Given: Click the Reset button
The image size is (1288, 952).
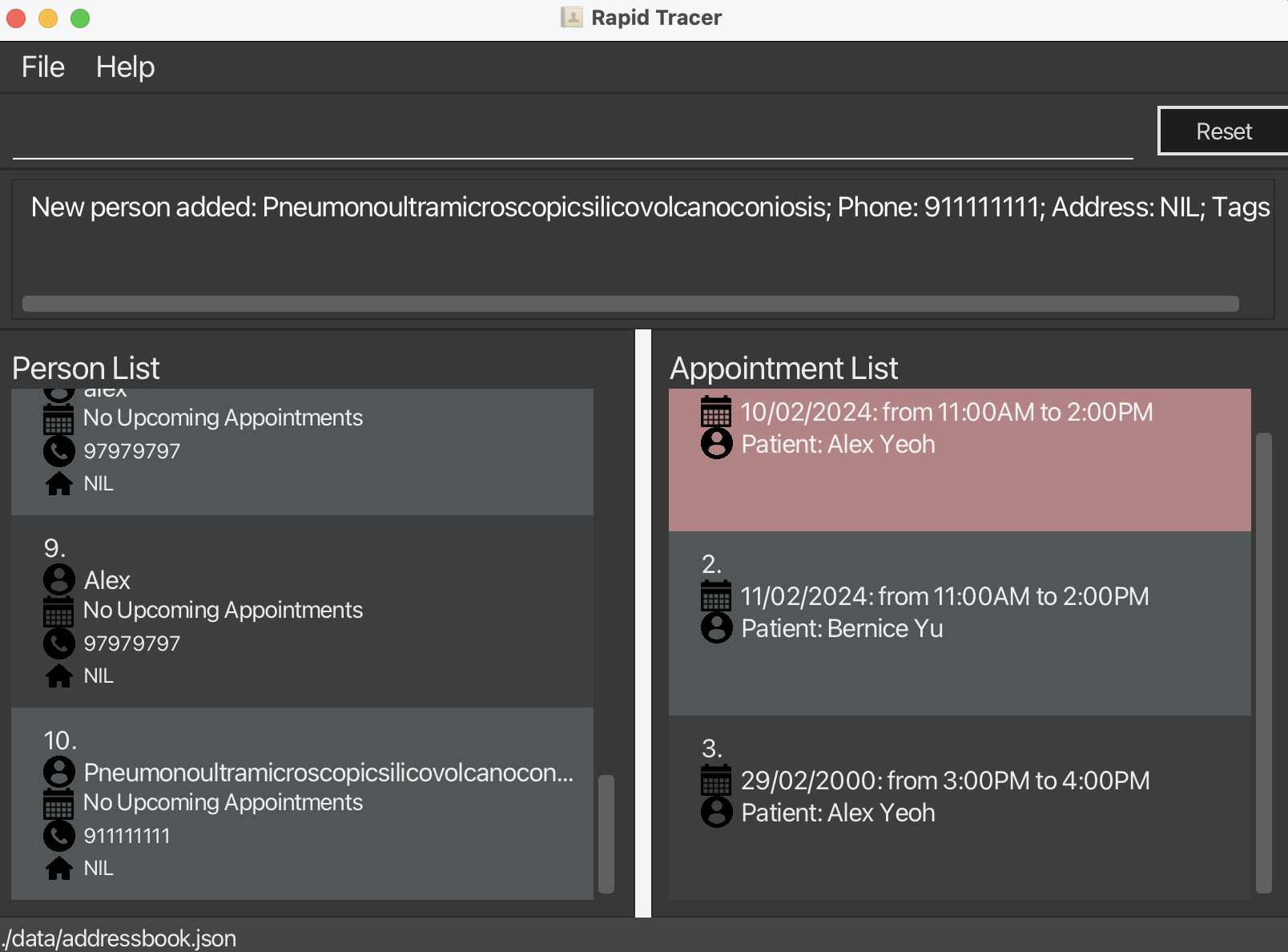Looking at the screenshot, I should [x=1223, y=131].
